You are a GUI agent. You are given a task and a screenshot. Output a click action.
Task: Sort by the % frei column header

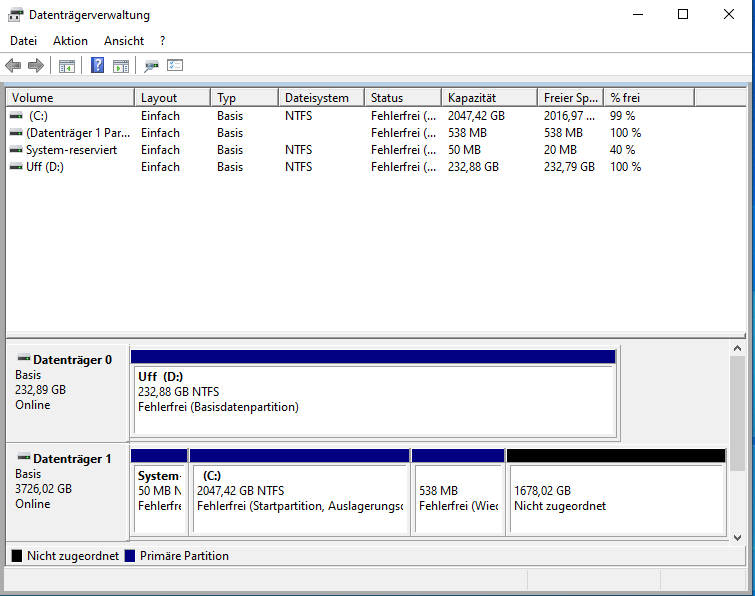pos(650,98)
